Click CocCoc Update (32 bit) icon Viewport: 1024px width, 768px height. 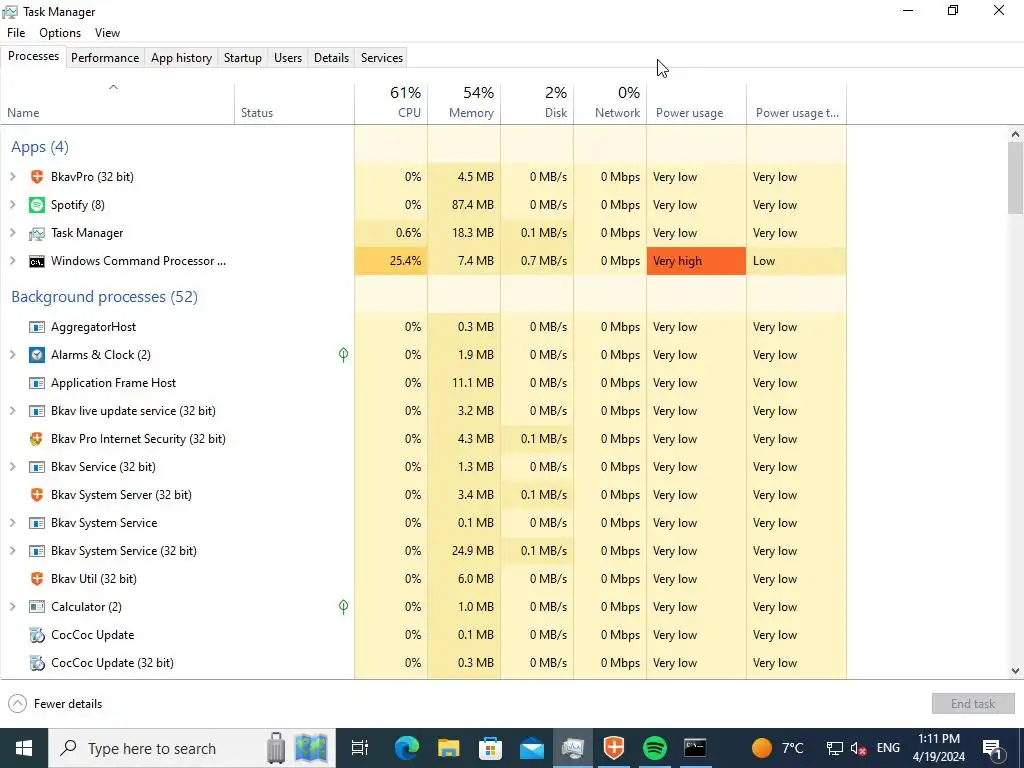coord(37,664)
